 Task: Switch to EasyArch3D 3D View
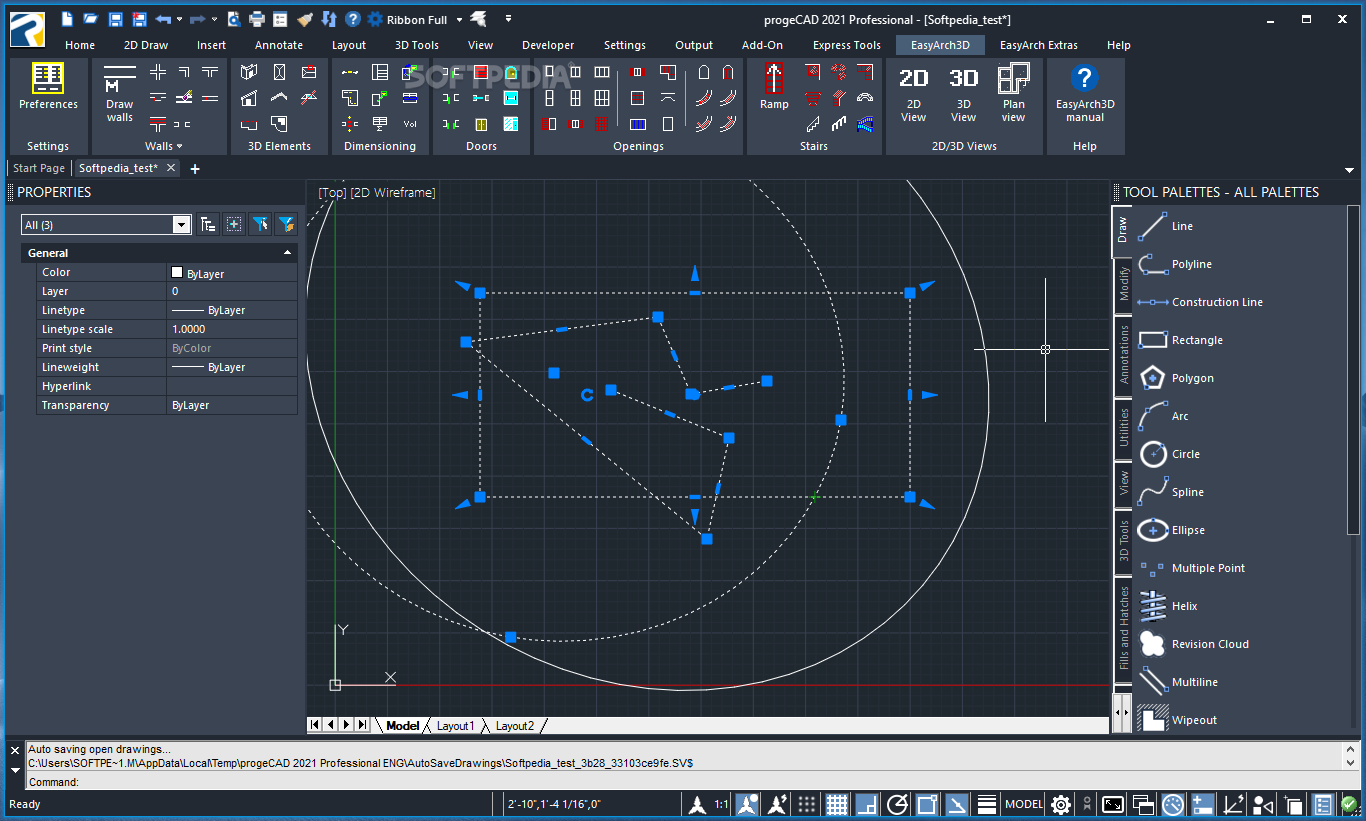point(963,95)
